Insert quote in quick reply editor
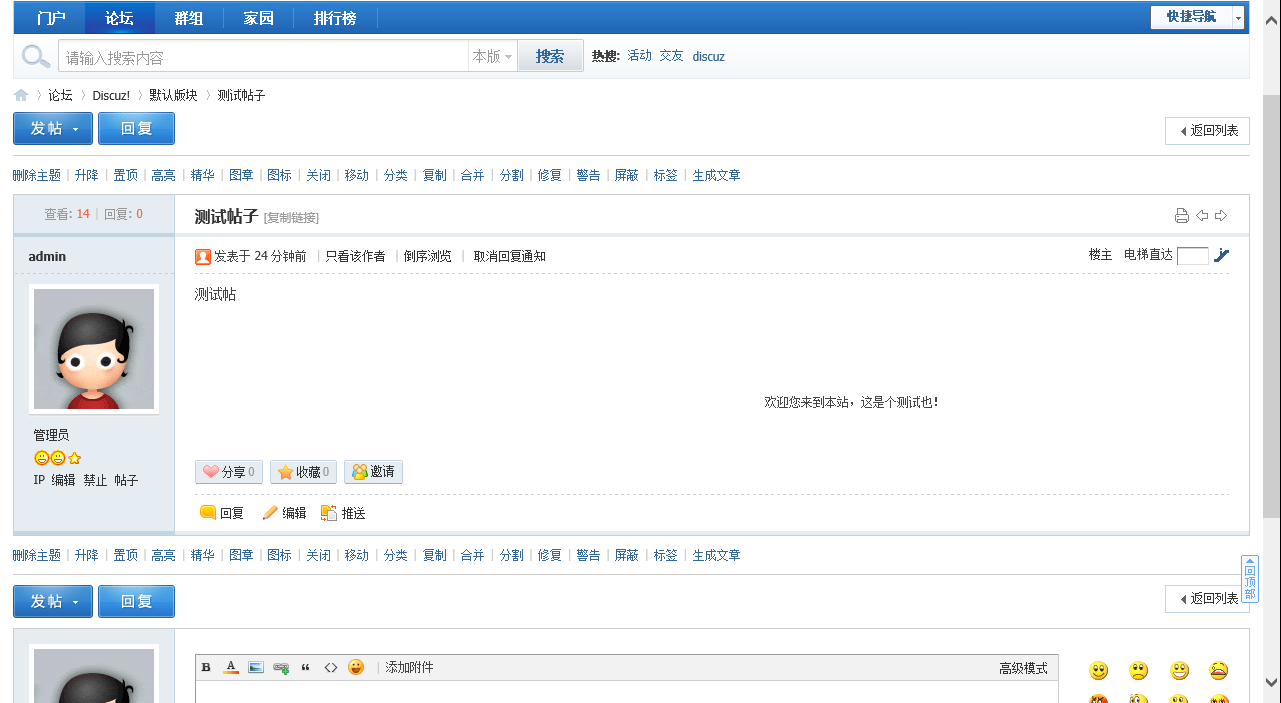This screenshot has width=1281, height=703. tap(306, 668)
